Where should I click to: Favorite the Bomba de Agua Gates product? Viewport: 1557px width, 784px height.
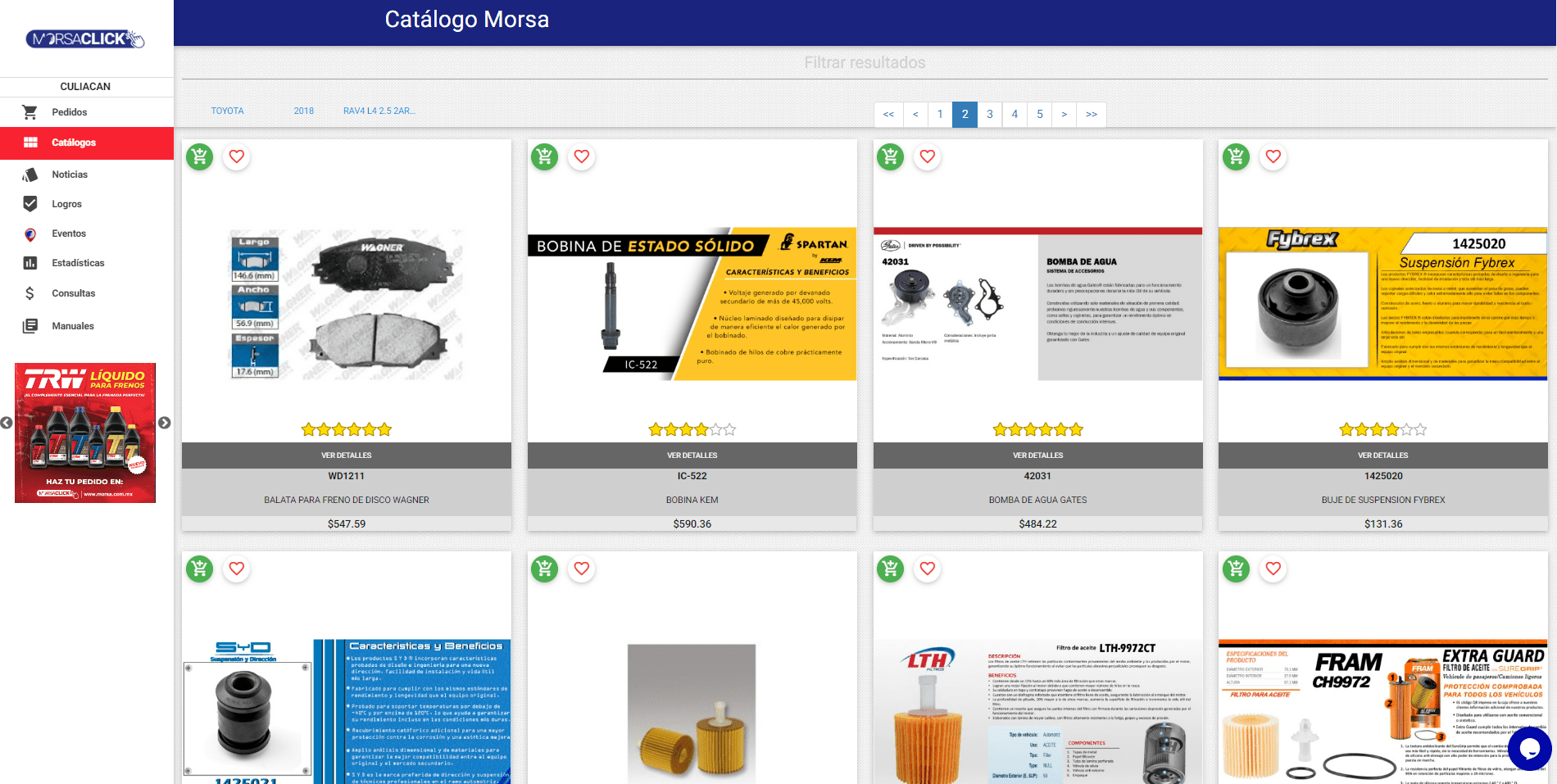pos(928,156)
